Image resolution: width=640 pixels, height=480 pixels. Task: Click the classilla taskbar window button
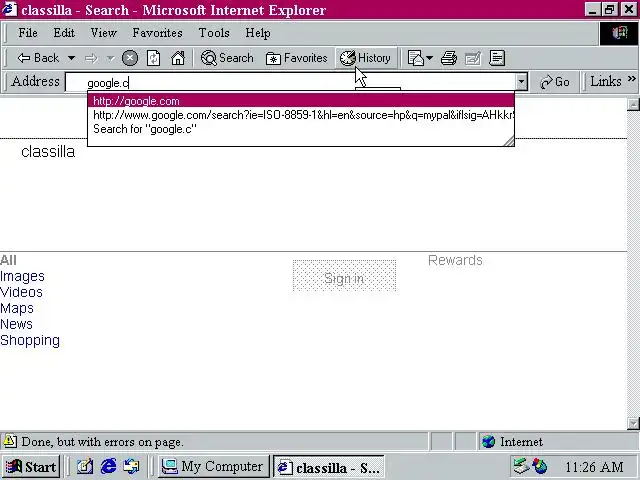point(329,467)
